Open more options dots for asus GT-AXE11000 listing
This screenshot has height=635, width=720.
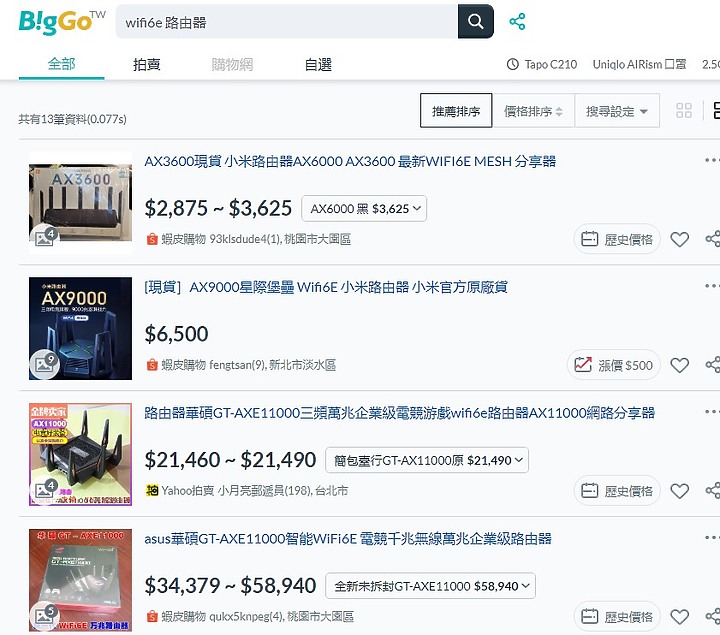click(x=712, y=538)
